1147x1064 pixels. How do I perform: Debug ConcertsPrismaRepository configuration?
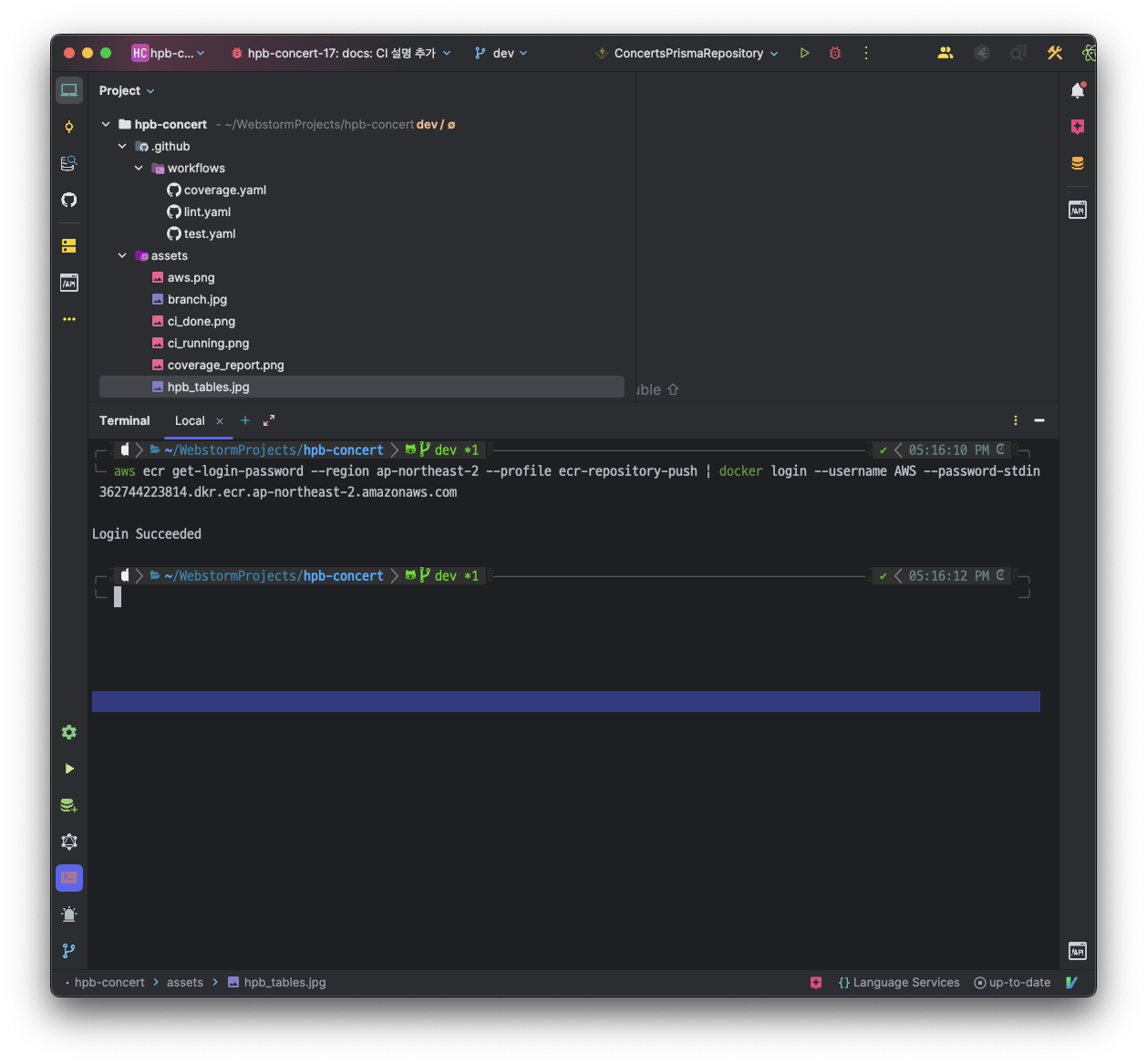[x=835, y=53]
